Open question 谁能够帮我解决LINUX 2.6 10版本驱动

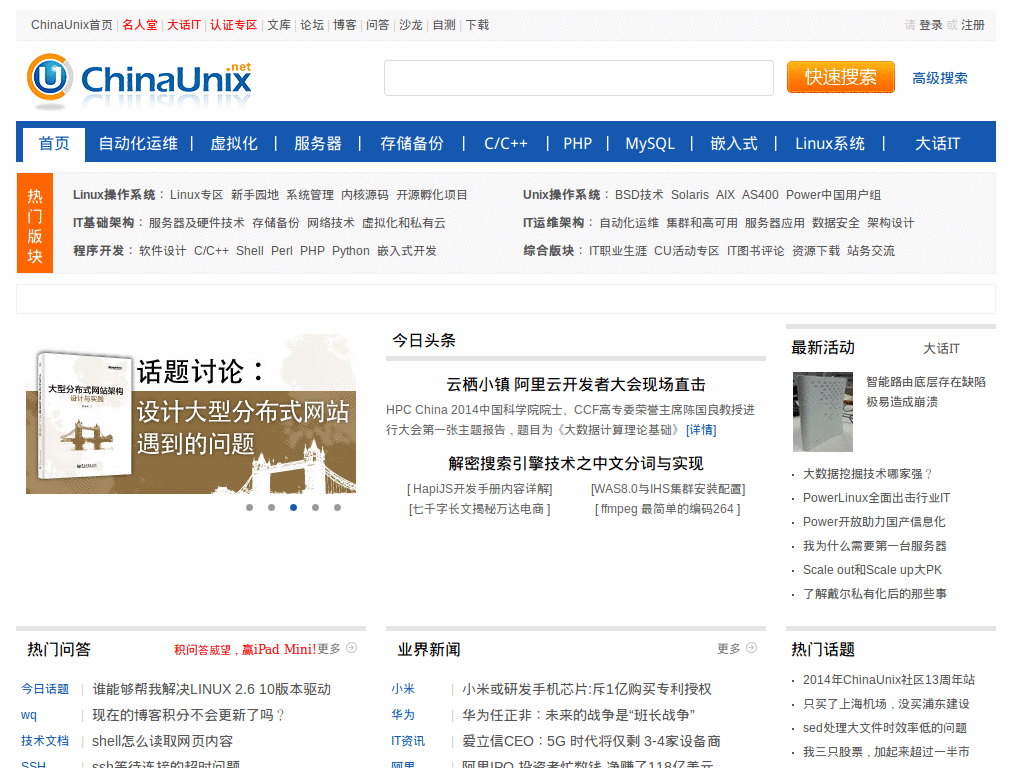point(212,689)
